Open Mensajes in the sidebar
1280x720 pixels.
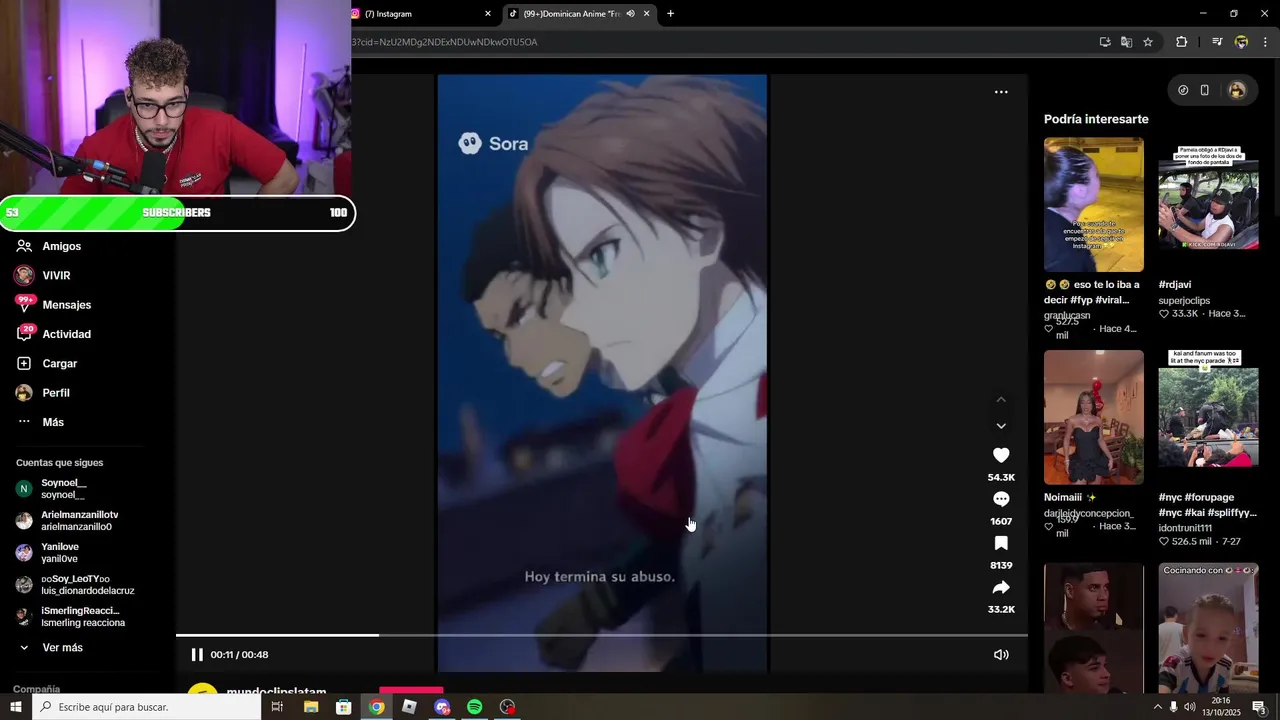tap(66, 305)
